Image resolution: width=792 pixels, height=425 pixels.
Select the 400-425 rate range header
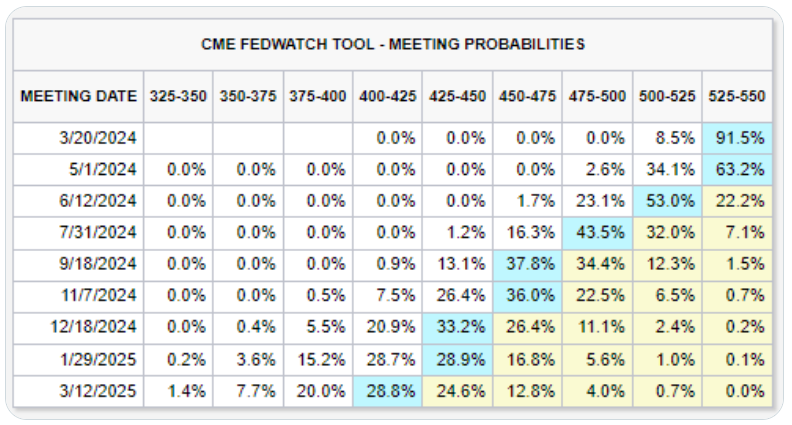tap(388, 97)
